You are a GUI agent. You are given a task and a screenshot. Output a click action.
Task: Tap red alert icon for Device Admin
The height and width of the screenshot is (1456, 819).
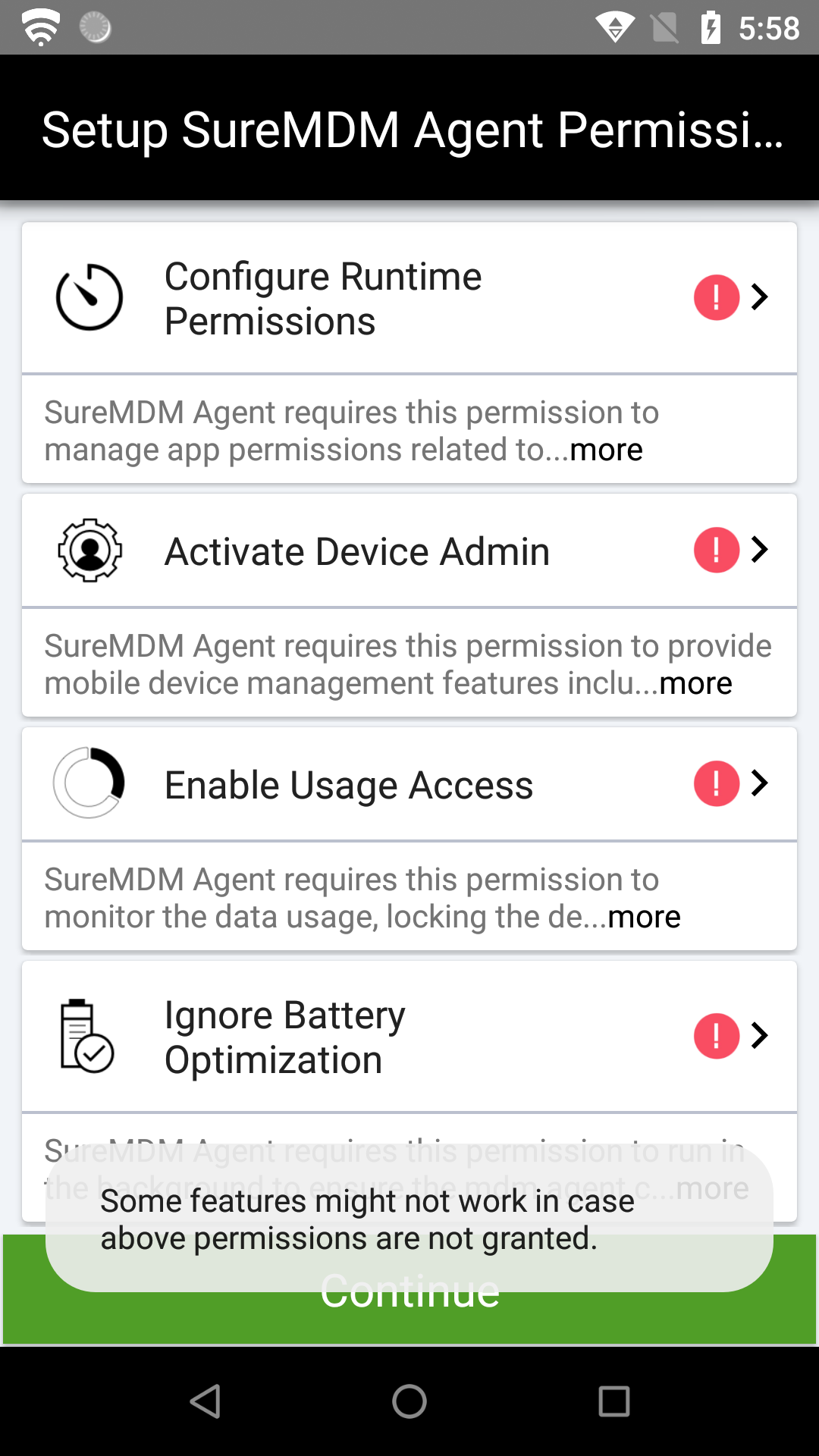pos(716,550)
